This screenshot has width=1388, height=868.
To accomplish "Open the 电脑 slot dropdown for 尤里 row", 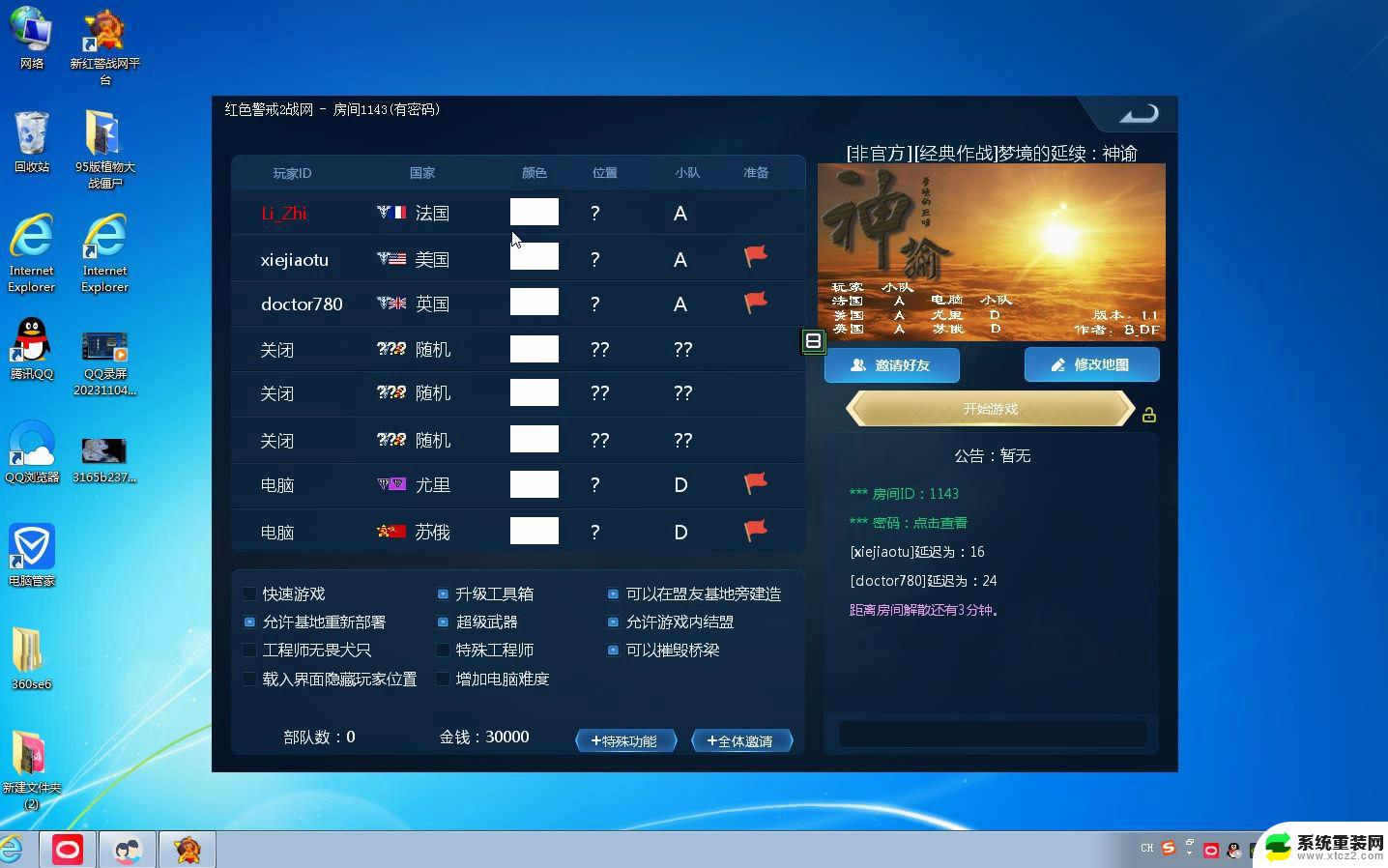I will pos(277,484).
